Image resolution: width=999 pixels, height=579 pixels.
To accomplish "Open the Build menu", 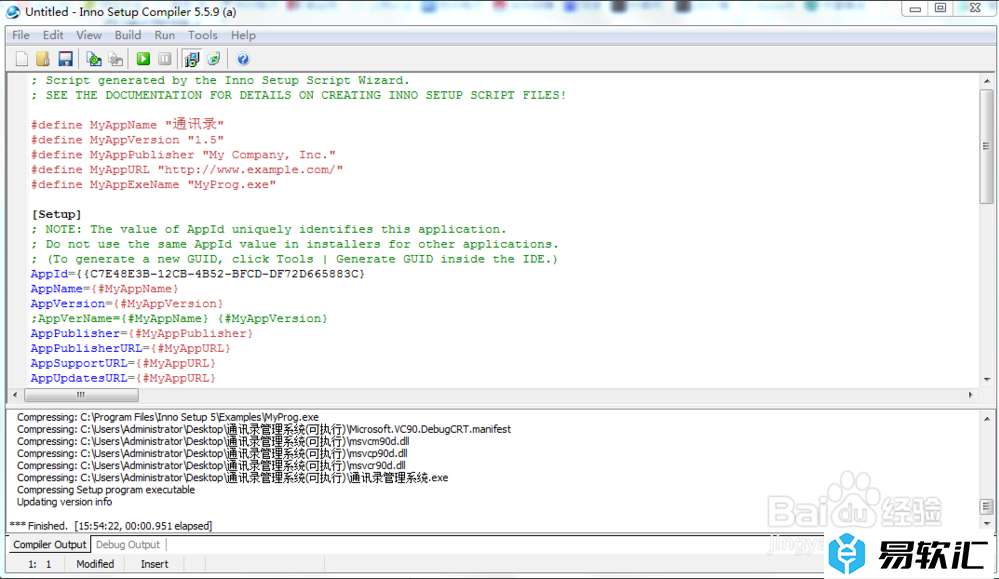I will point(127,35).
